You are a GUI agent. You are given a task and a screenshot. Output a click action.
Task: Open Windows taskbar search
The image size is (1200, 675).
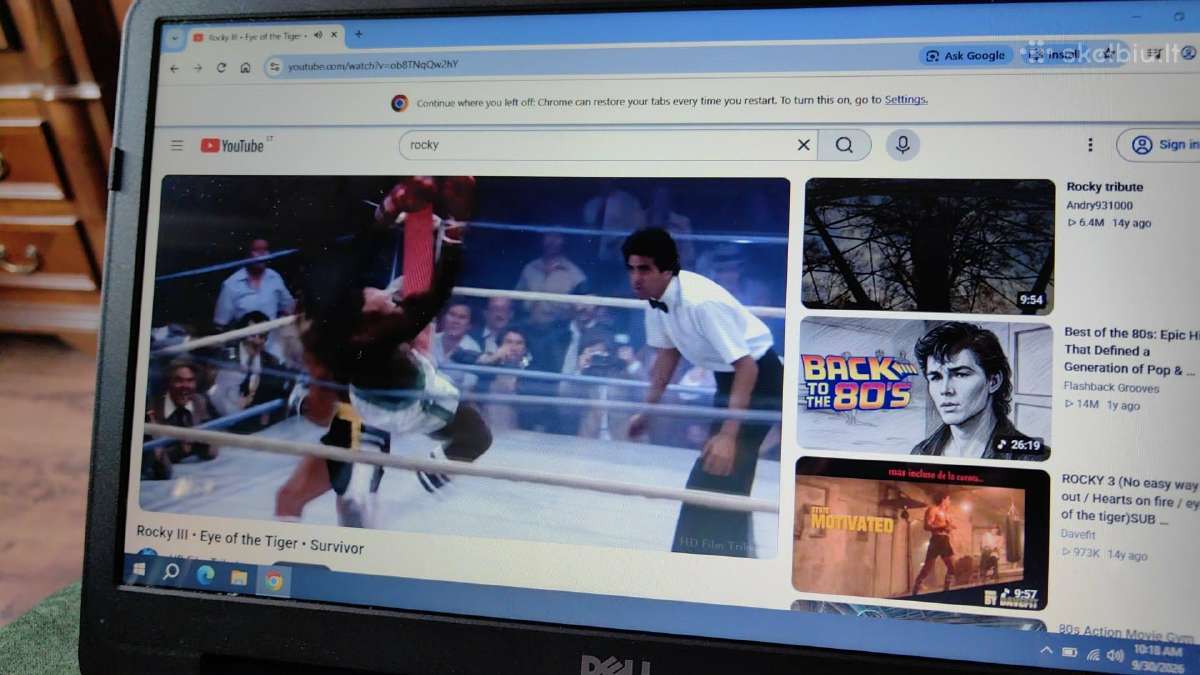[171, 572]
